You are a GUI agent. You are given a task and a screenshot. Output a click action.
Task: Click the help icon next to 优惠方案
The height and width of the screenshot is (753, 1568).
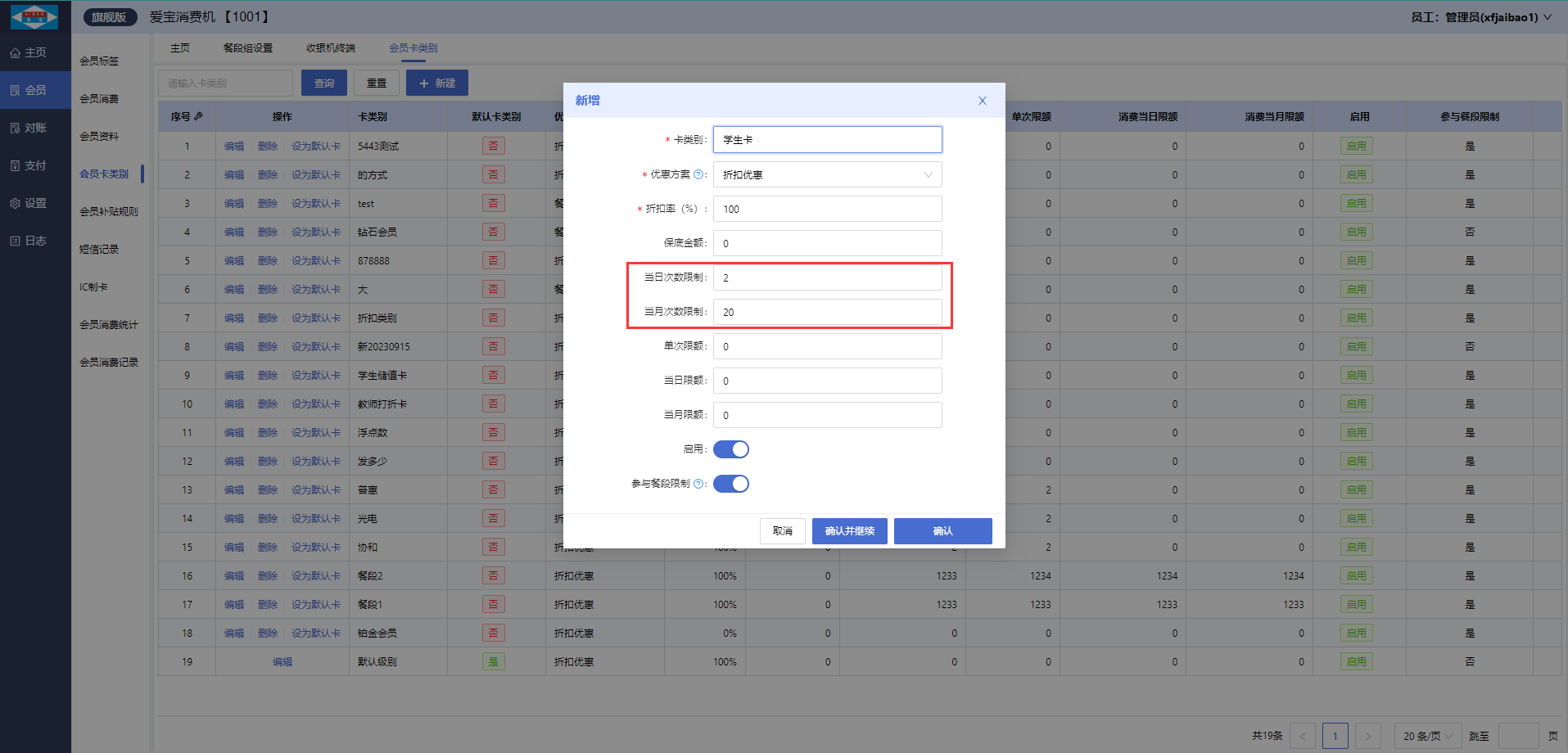[x=698, y=174]
